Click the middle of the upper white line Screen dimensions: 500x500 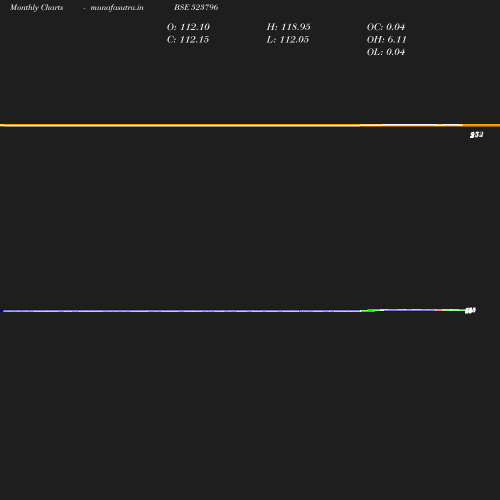coord(232,125)
